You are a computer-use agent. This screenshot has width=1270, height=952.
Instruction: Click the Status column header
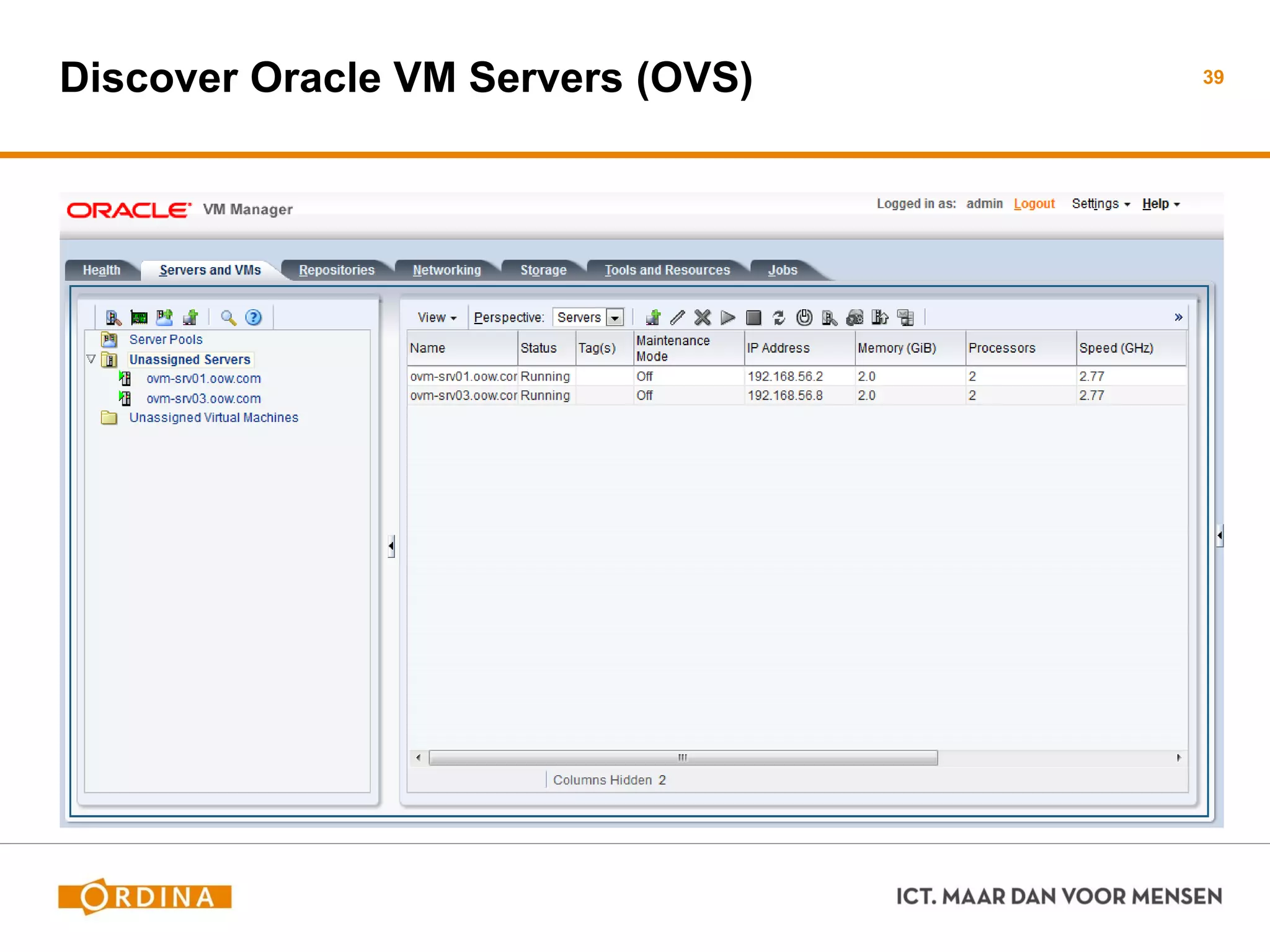pos(547,348)
